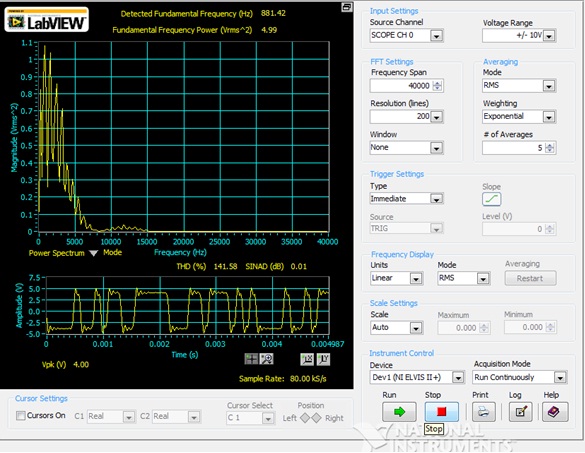Open the Acquisition Mode dropdown
The image size is (585, 453).
click(520, 377)
